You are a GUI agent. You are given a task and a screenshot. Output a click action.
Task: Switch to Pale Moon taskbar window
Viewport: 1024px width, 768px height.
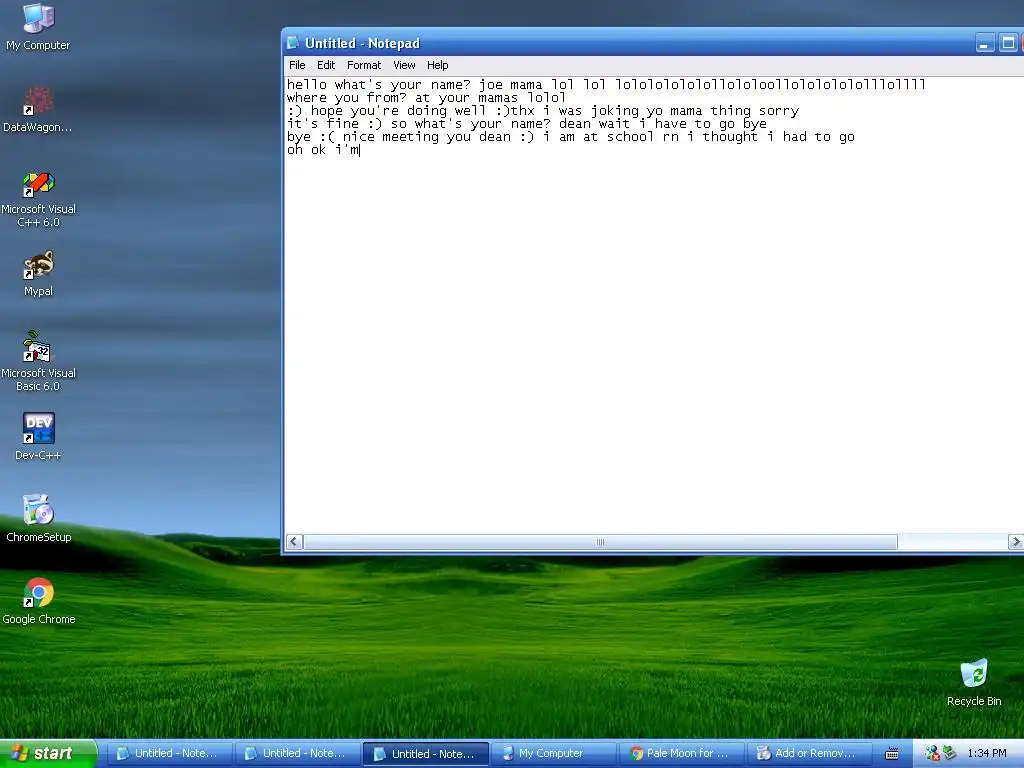tap(681, 754)
